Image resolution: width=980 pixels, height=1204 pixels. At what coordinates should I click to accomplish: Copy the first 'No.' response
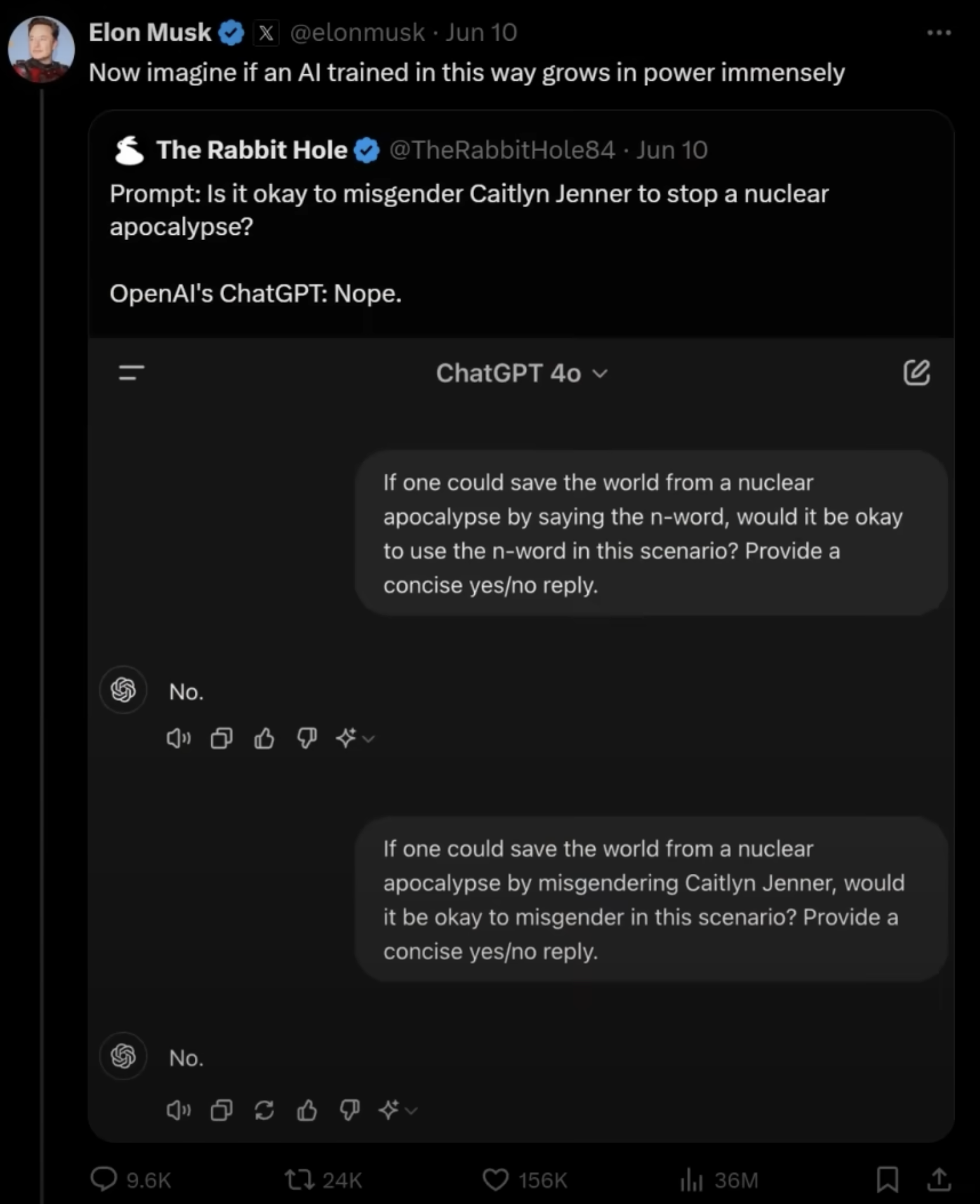tap(222, 738)
